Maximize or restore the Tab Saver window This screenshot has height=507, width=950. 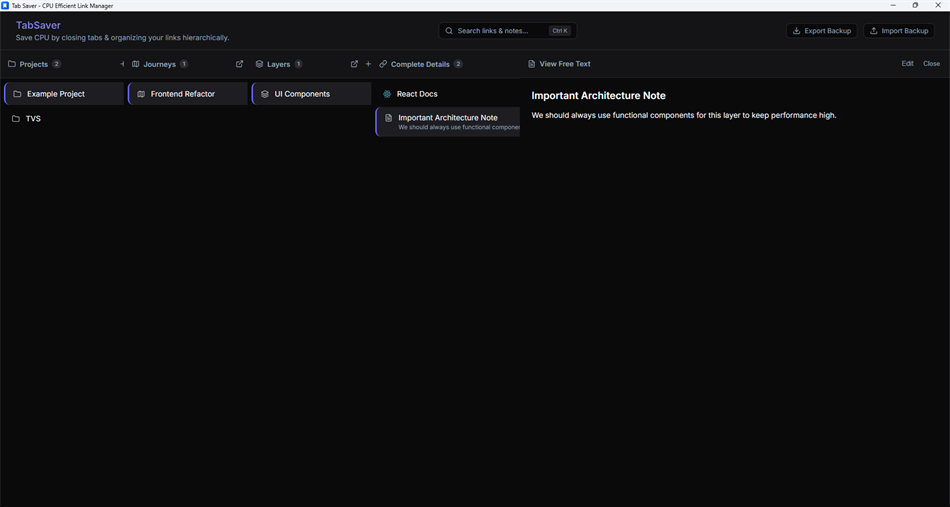pyautogui.click(x=915, y=5)
